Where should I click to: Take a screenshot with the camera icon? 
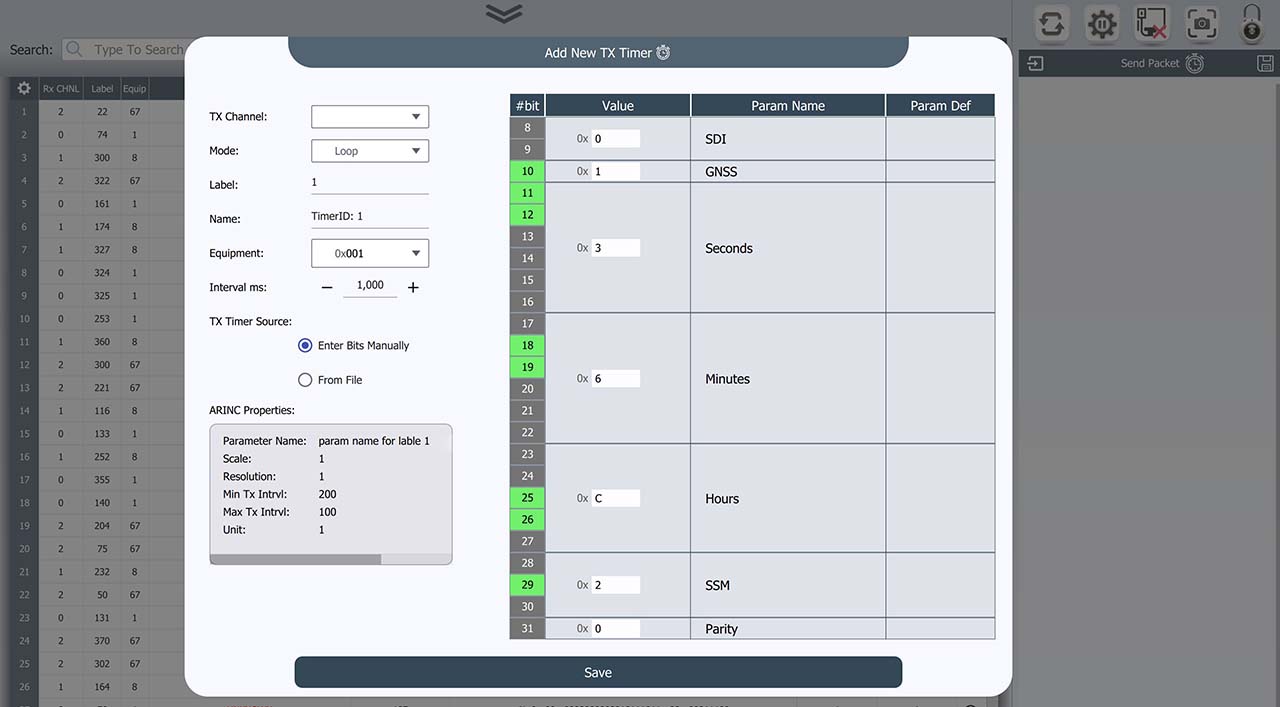pos(1201,23)
